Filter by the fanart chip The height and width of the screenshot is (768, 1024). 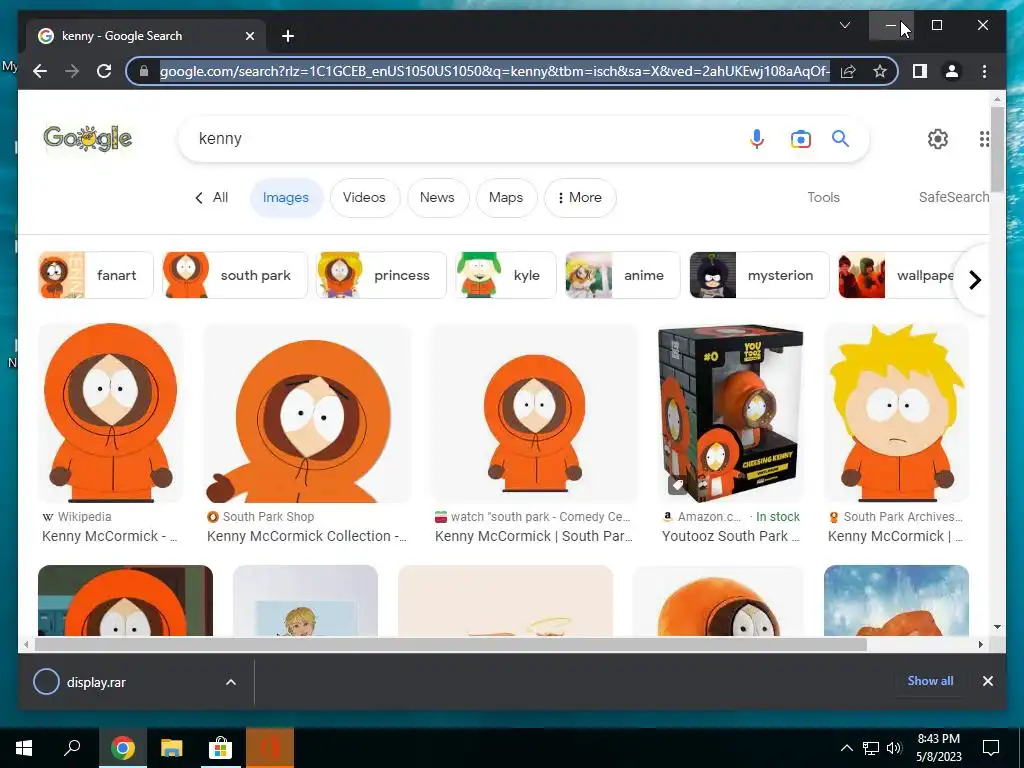click(96, 275)
